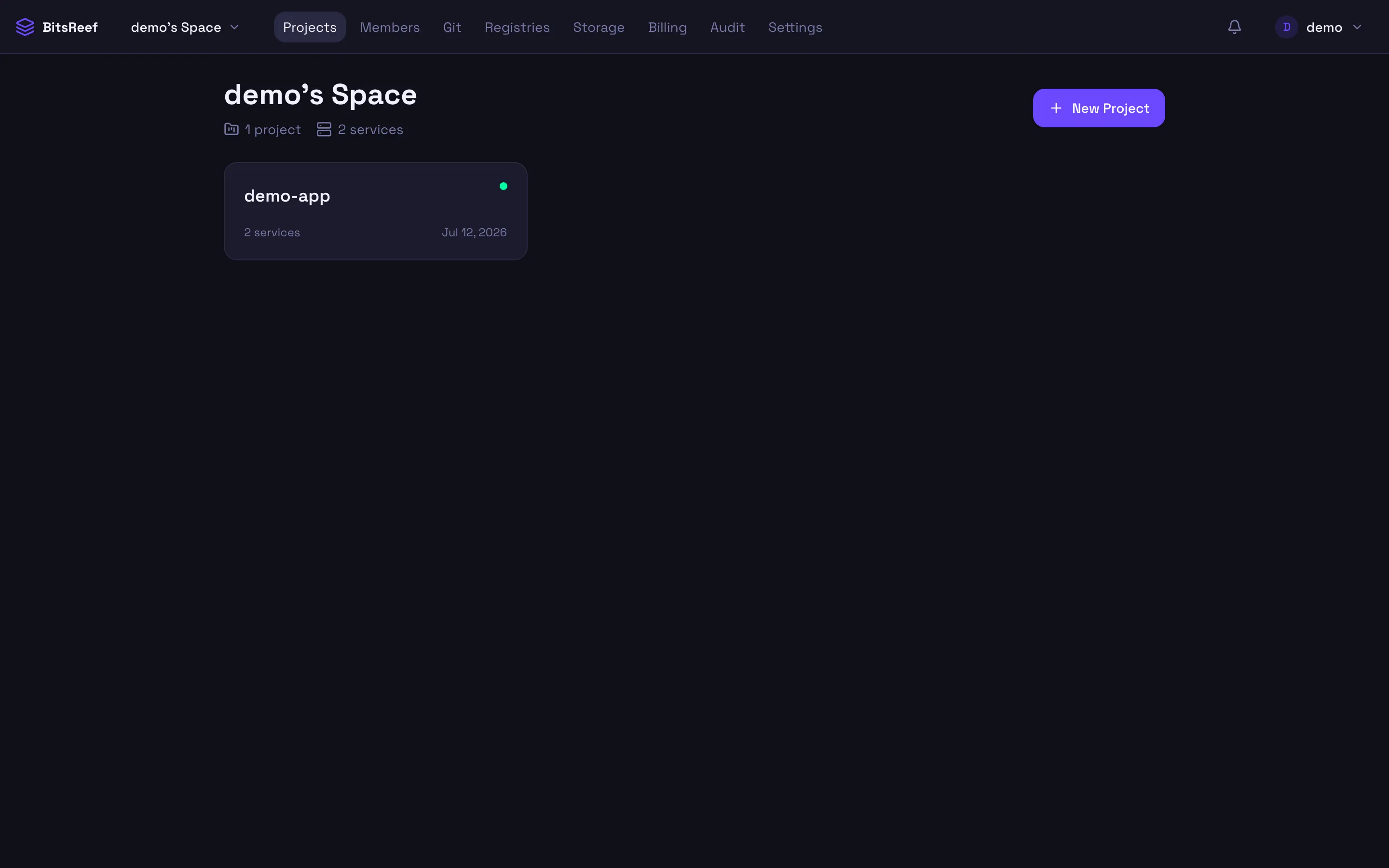Click the BitsReef layered logo icon
The width and height of the screenshot is (1389, 868).
pyautogui.click(x=25, y=27)
